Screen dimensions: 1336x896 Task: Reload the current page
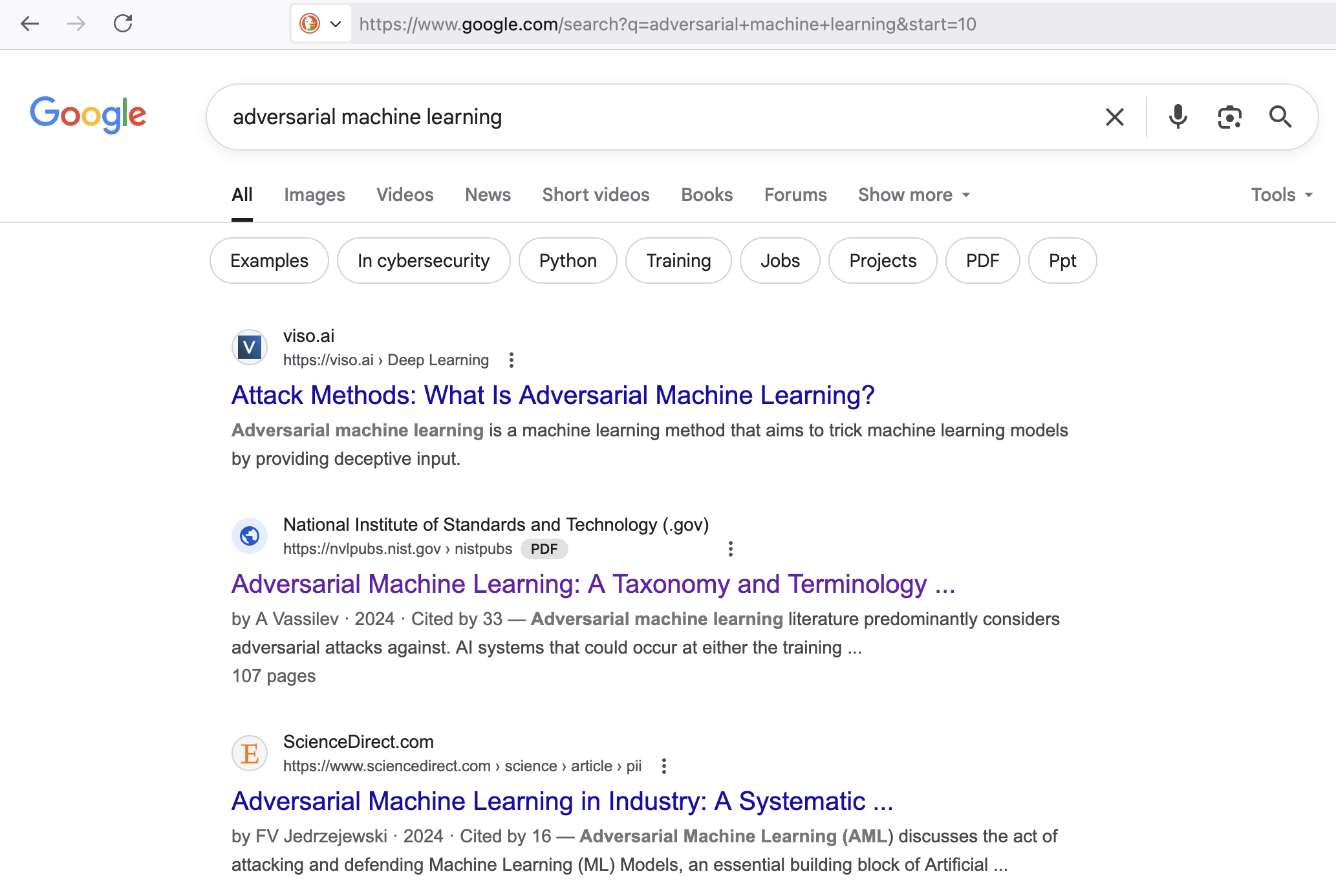123,24
